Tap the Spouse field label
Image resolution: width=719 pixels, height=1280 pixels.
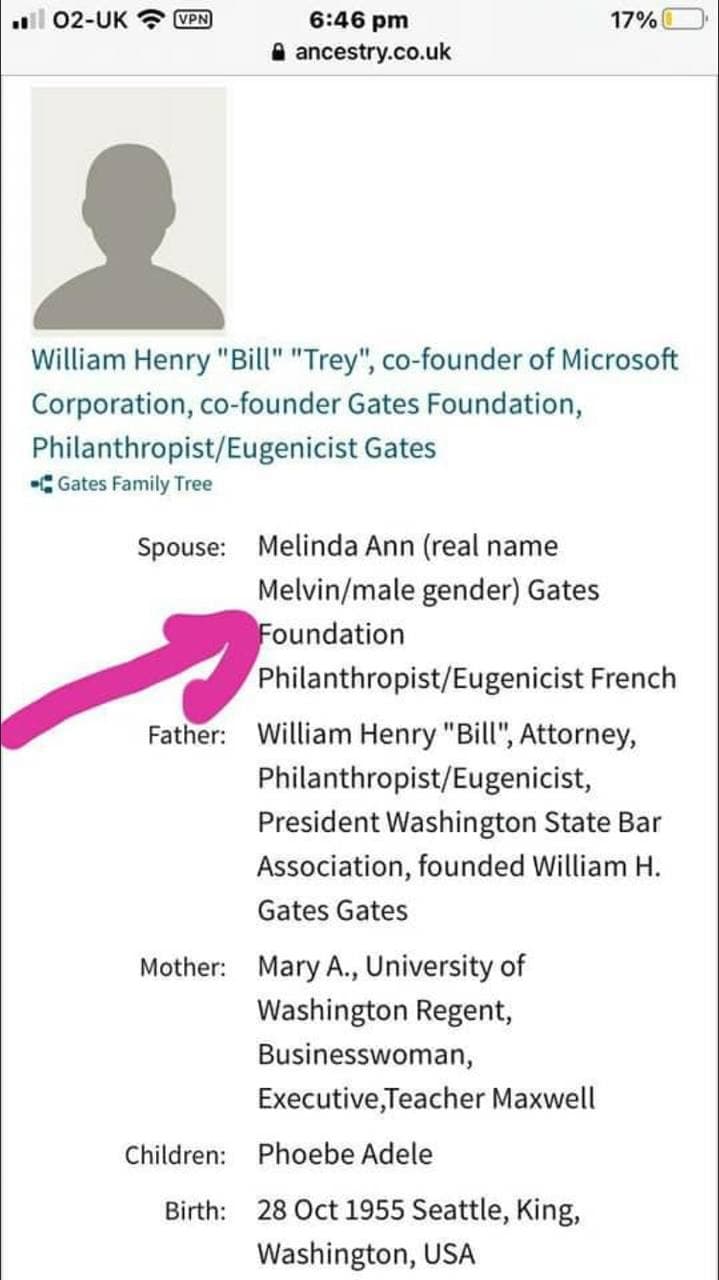pyautogui.click(x=181, y=548)
